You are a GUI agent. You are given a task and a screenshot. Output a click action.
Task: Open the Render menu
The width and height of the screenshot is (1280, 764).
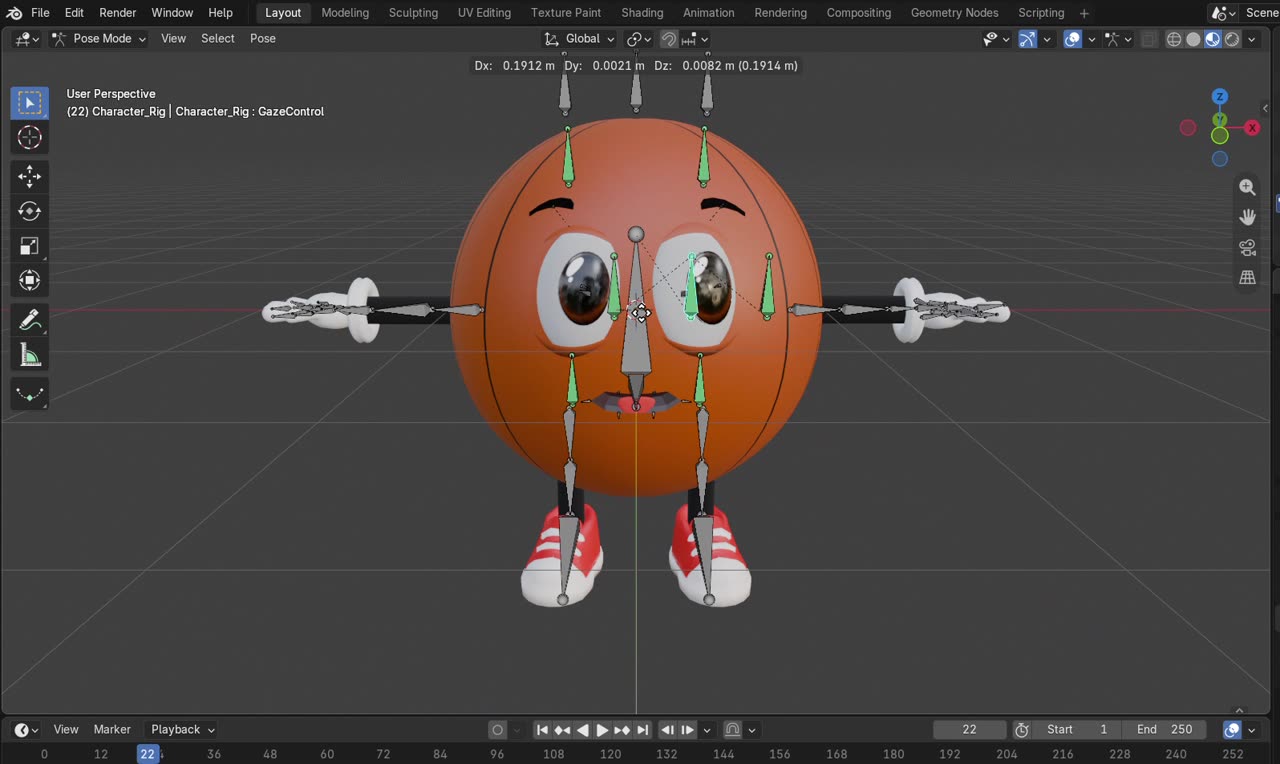tap(118, 13)
